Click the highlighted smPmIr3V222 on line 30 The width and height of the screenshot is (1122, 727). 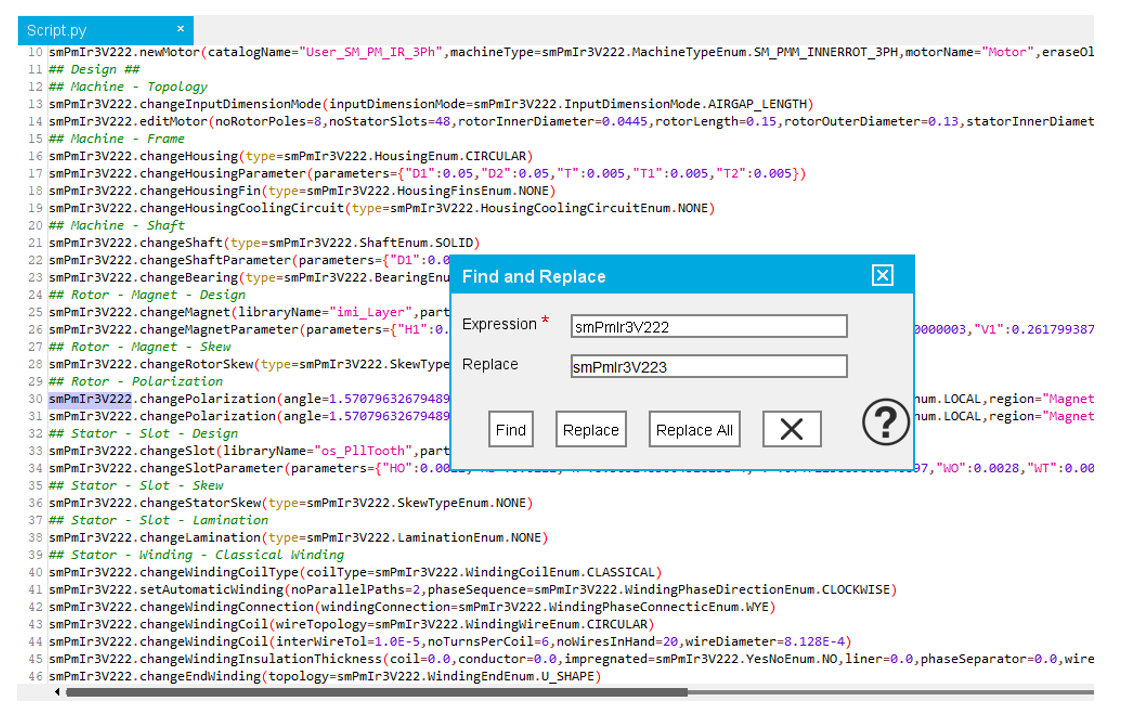[x=90, y=399]
